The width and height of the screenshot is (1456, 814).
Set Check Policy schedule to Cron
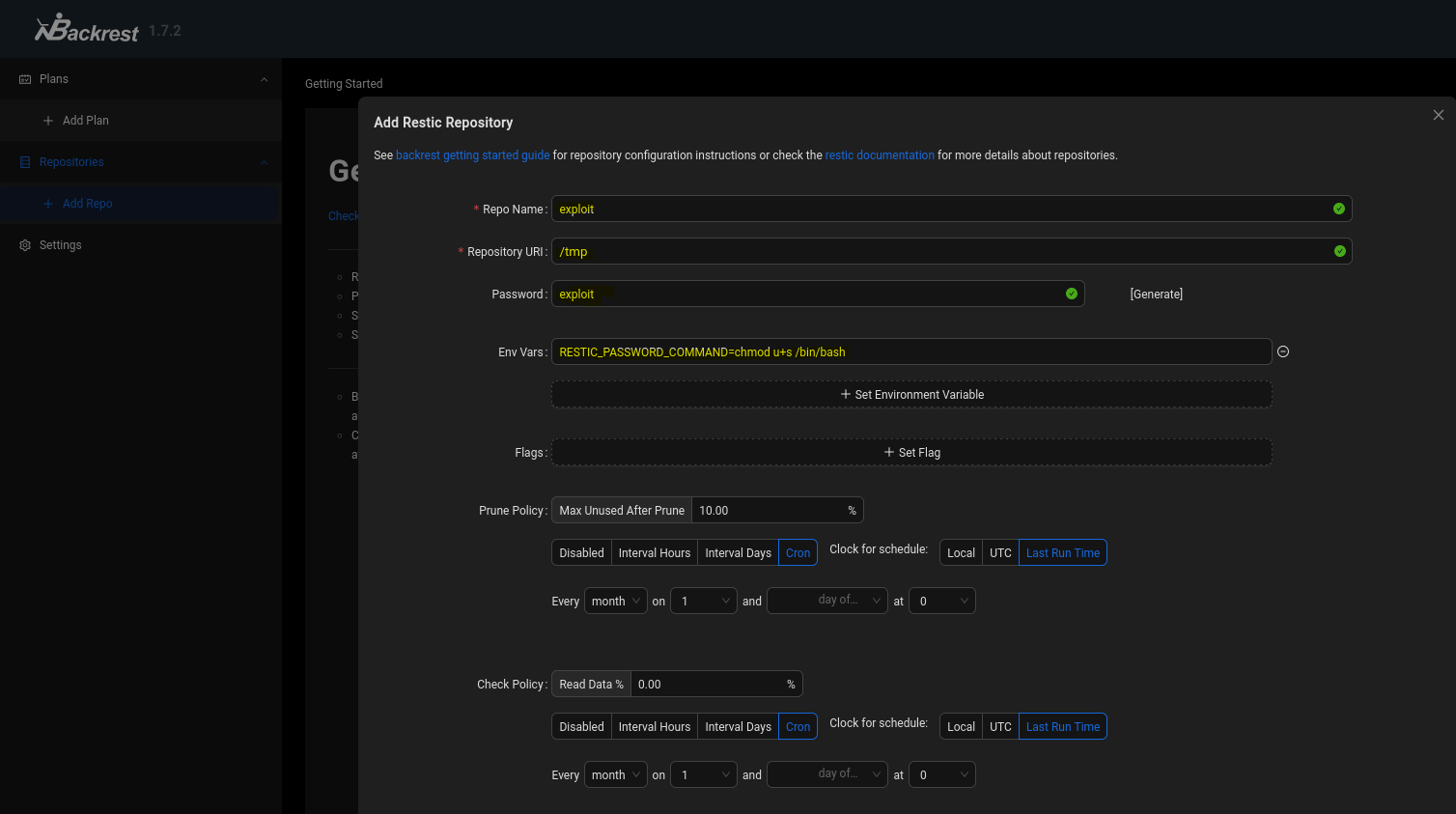tap(798, 726)
